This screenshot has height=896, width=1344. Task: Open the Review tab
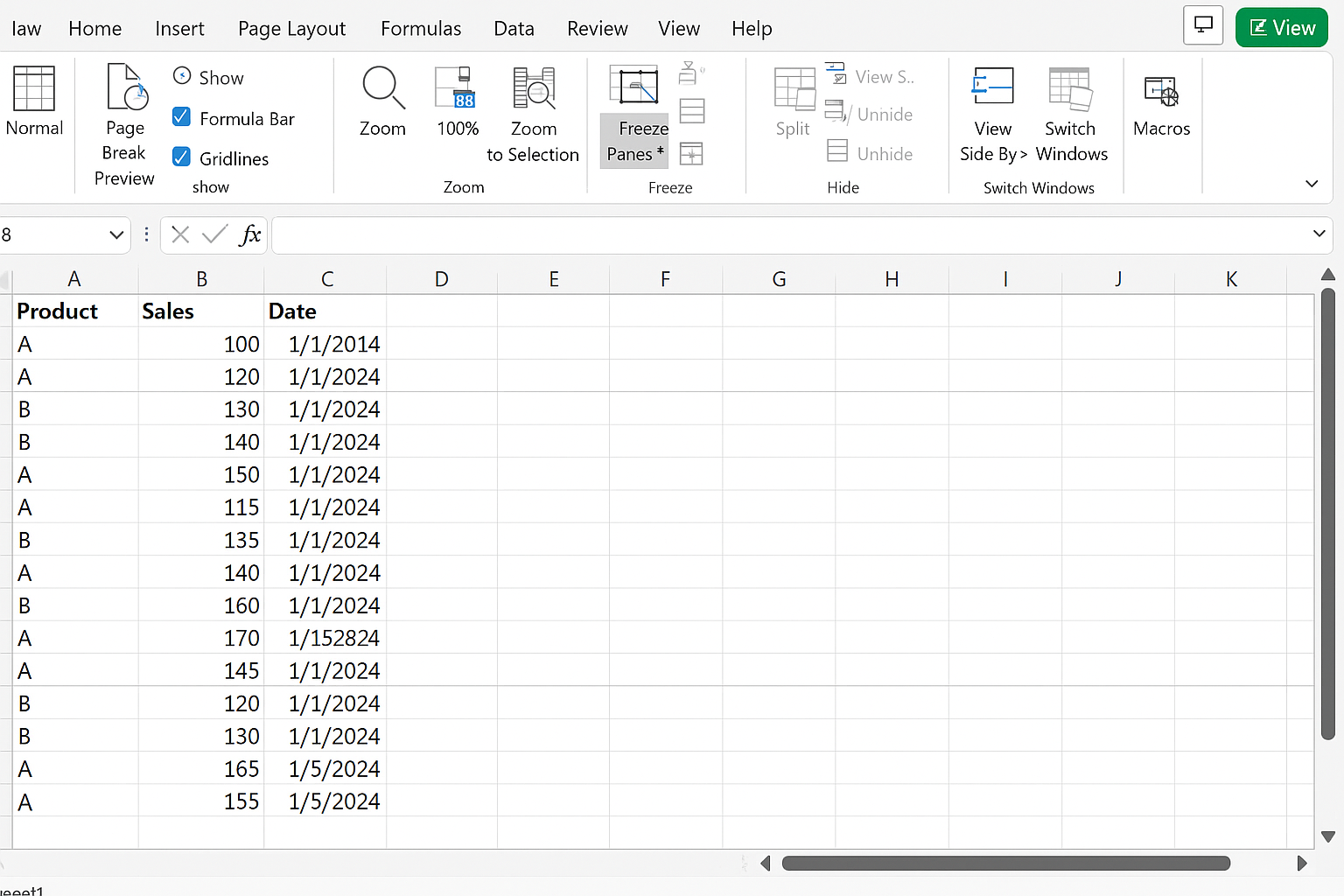597,29
